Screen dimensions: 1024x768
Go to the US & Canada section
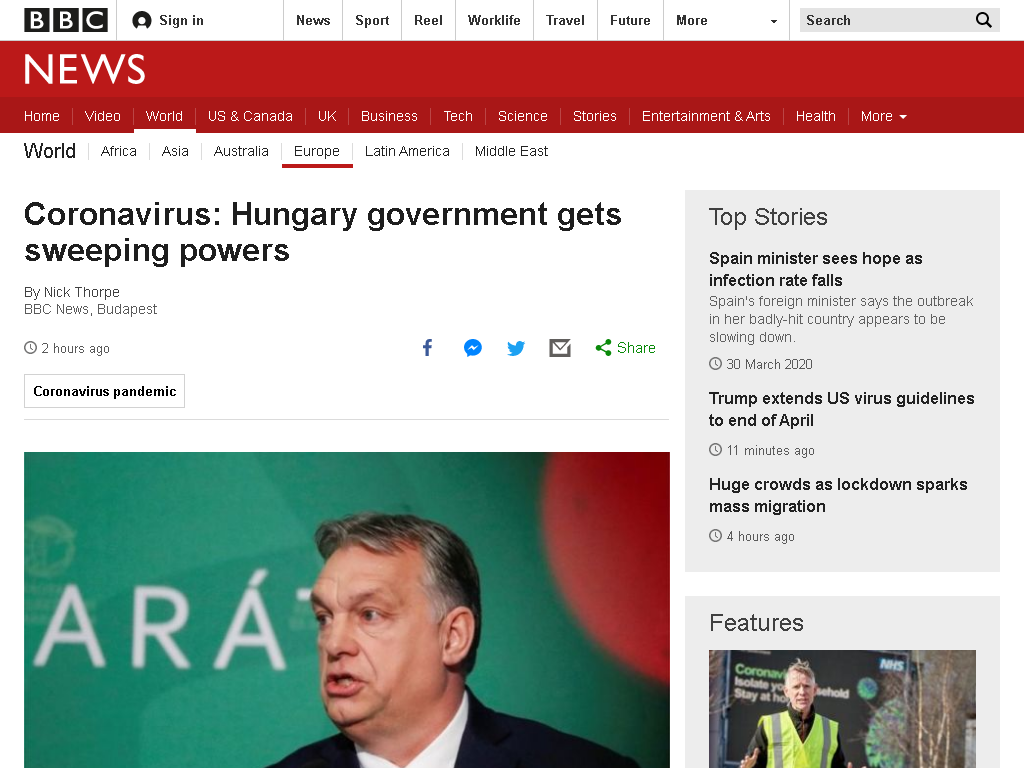[x=250, y=116]
